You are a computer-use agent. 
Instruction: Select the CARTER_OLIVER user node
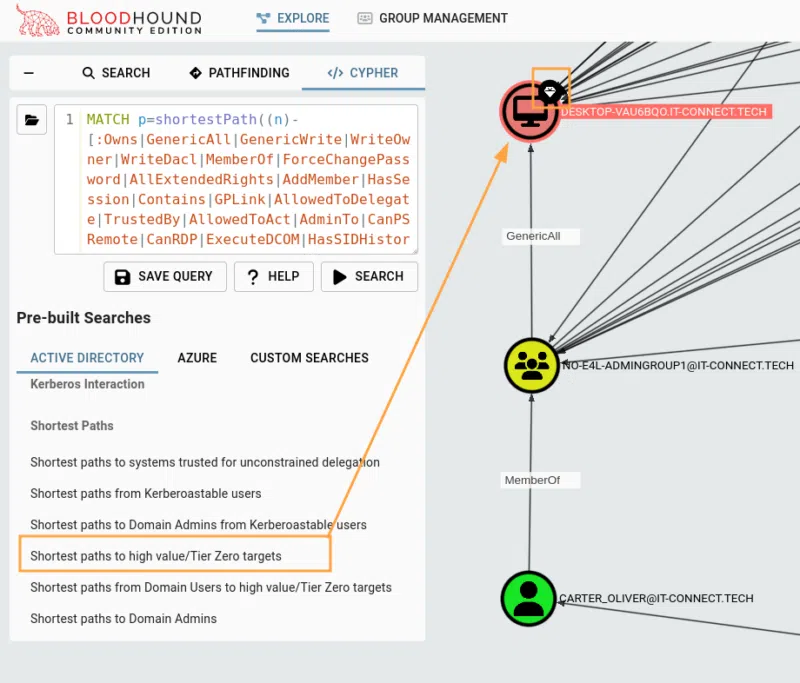pyautogui.click(x=527, y=598)
